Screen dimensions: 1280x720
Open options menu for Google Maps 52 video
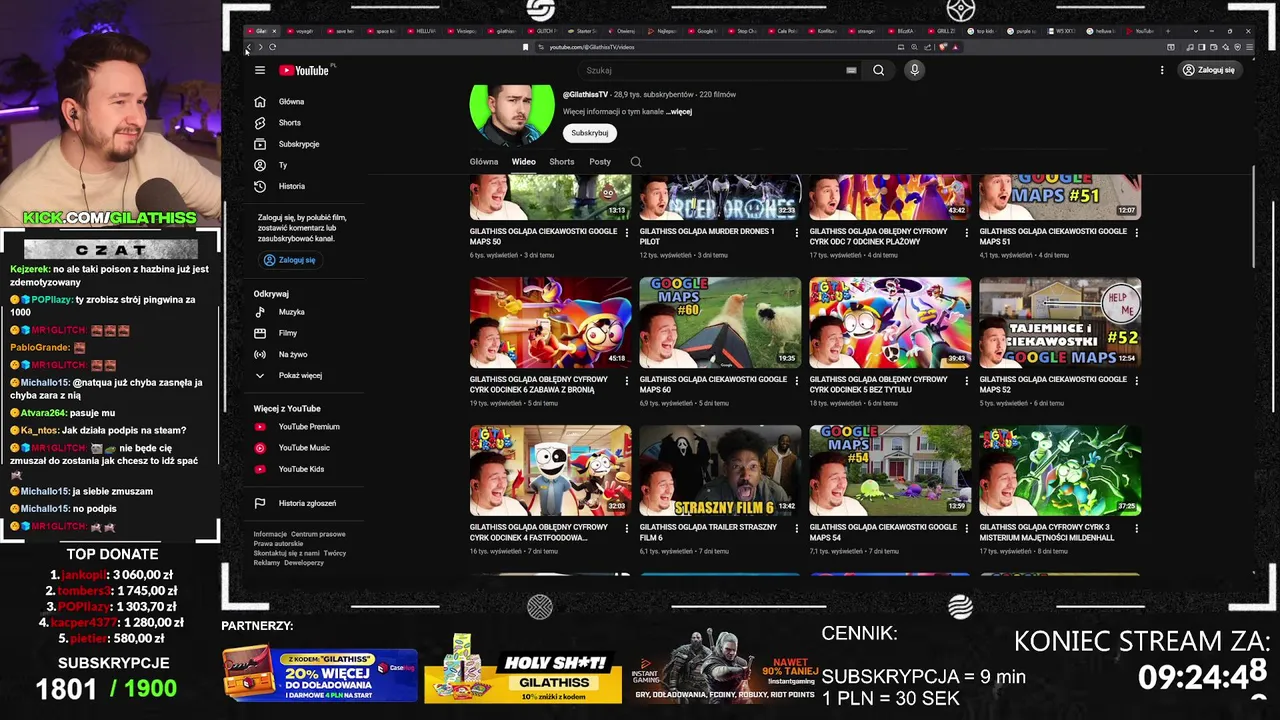click(1136, 380)
